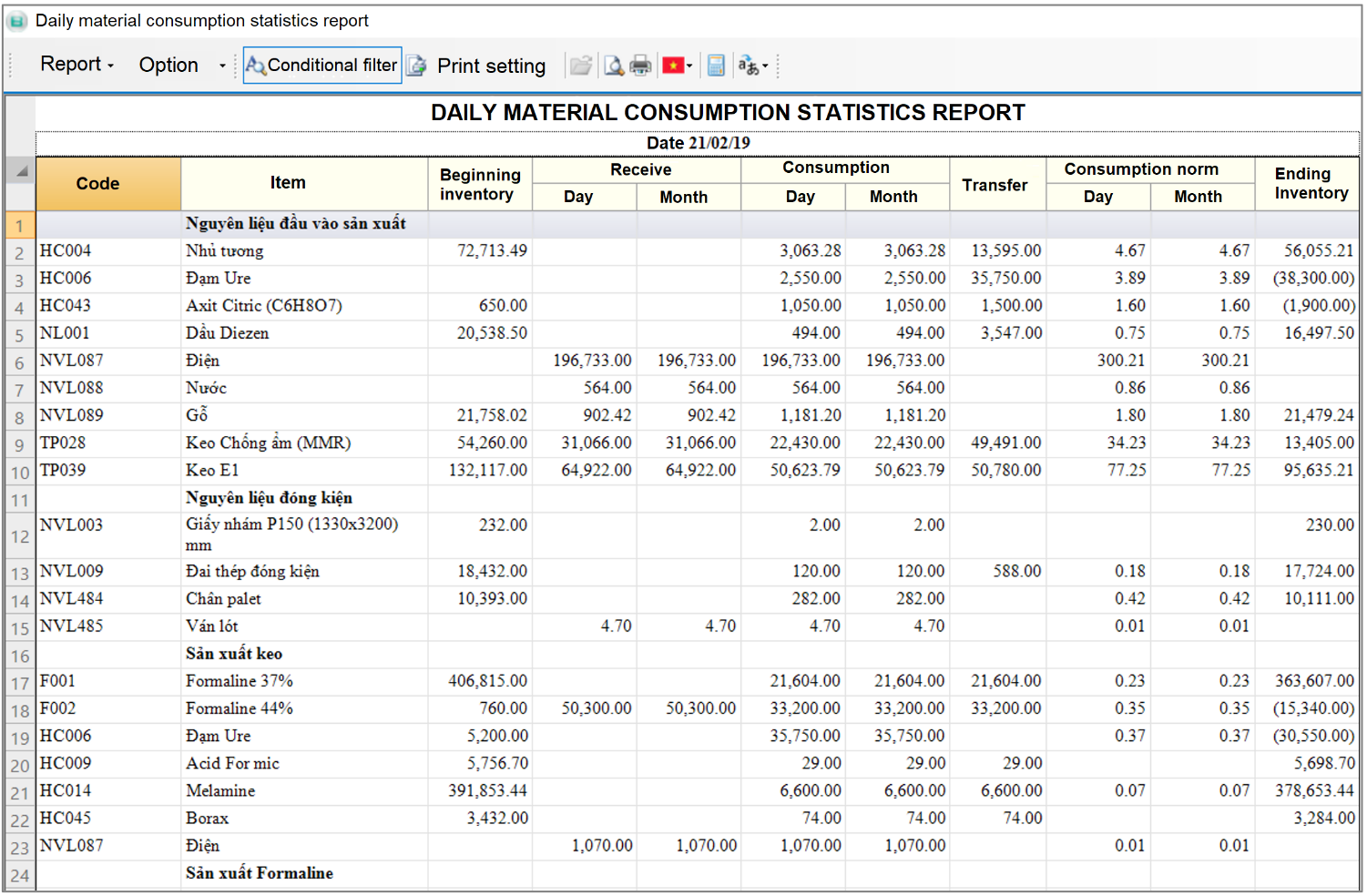Click the Print setting page icon
The image size is (1367, 896).
[x=416, y=66]
